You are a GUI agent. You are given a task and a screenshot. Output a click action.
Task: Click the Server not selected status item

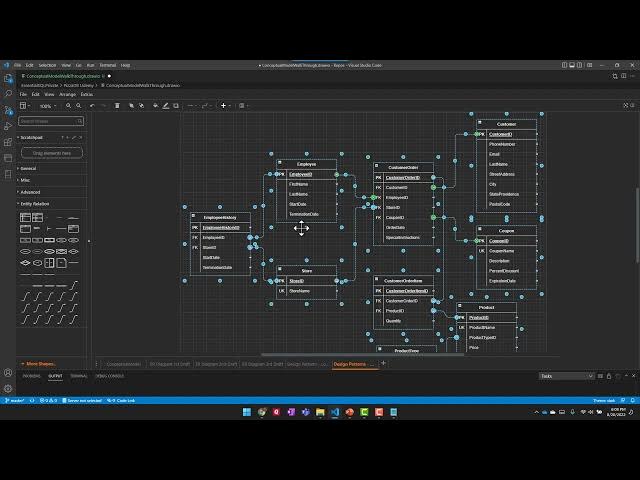tap(82, 400)
